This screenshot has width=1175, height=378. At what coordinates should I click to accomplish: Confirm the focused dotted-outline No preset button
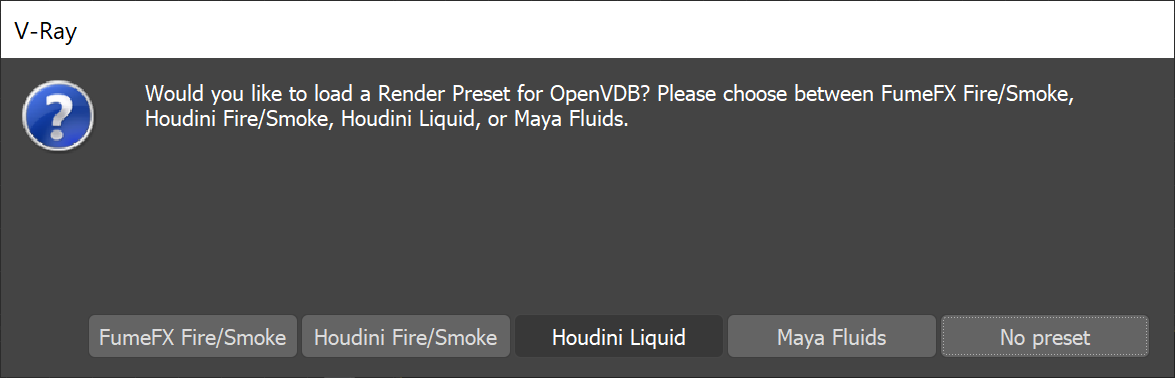[x=1045, y=336]
